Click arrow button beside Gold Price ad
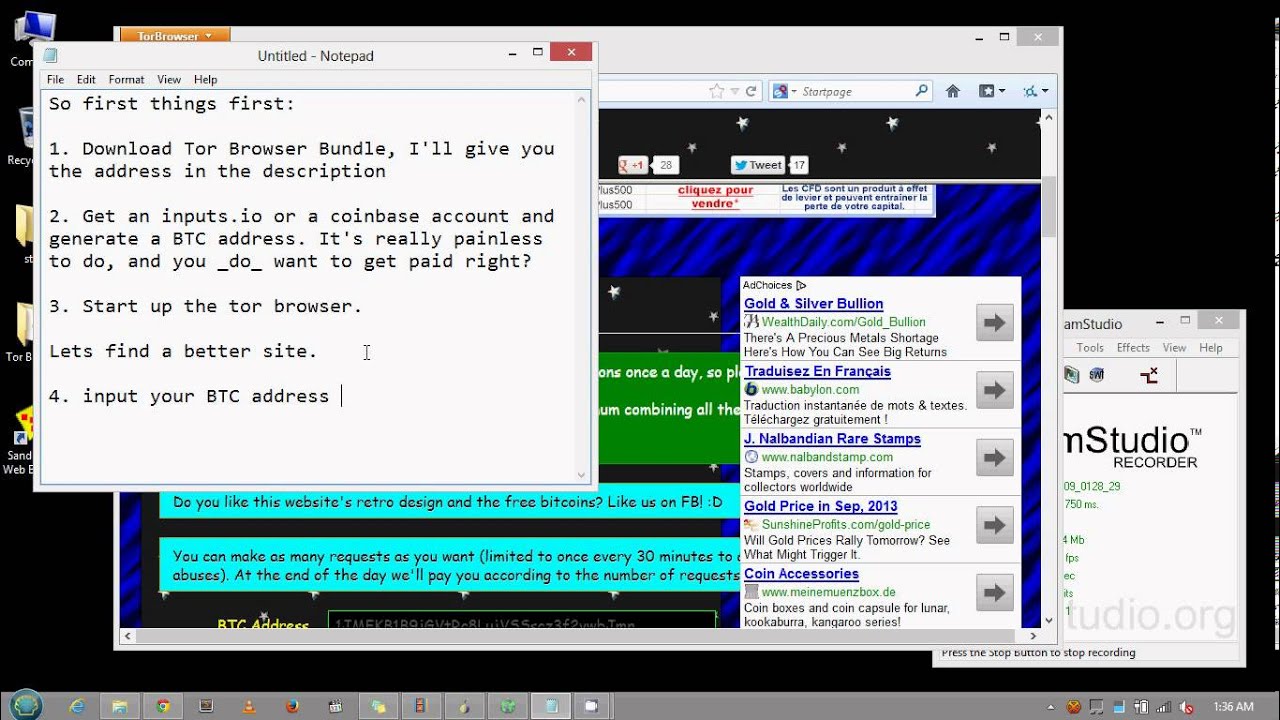The image size is (1280, 720). [995, 525]
